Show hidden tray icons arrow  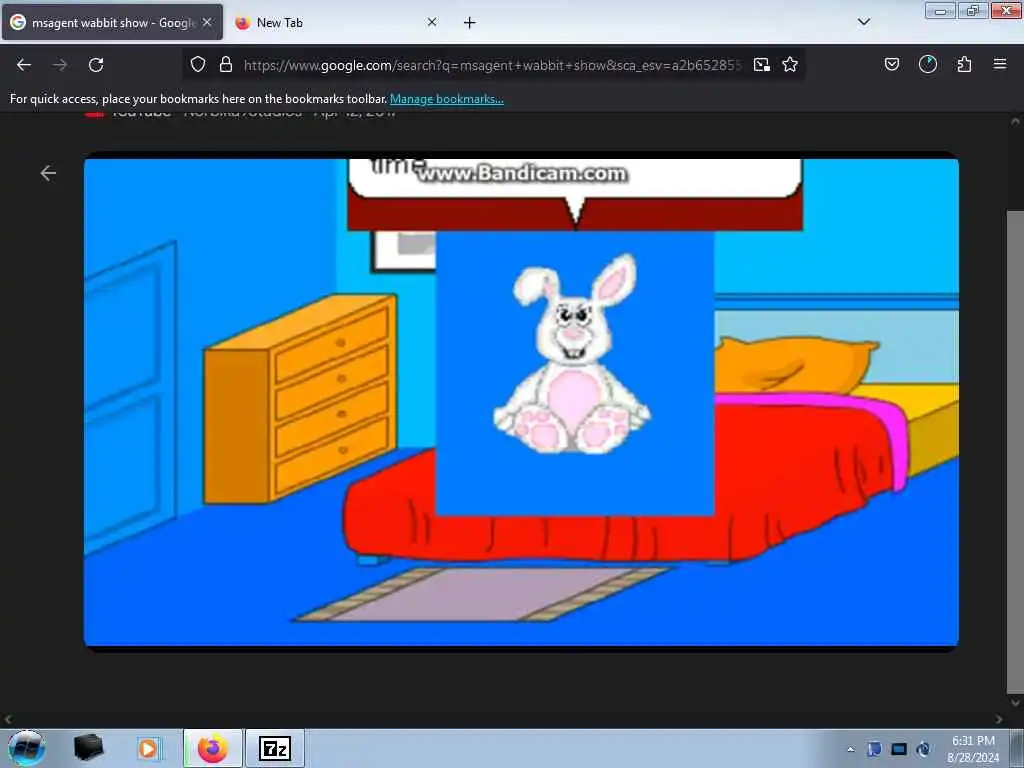(850, 749)
